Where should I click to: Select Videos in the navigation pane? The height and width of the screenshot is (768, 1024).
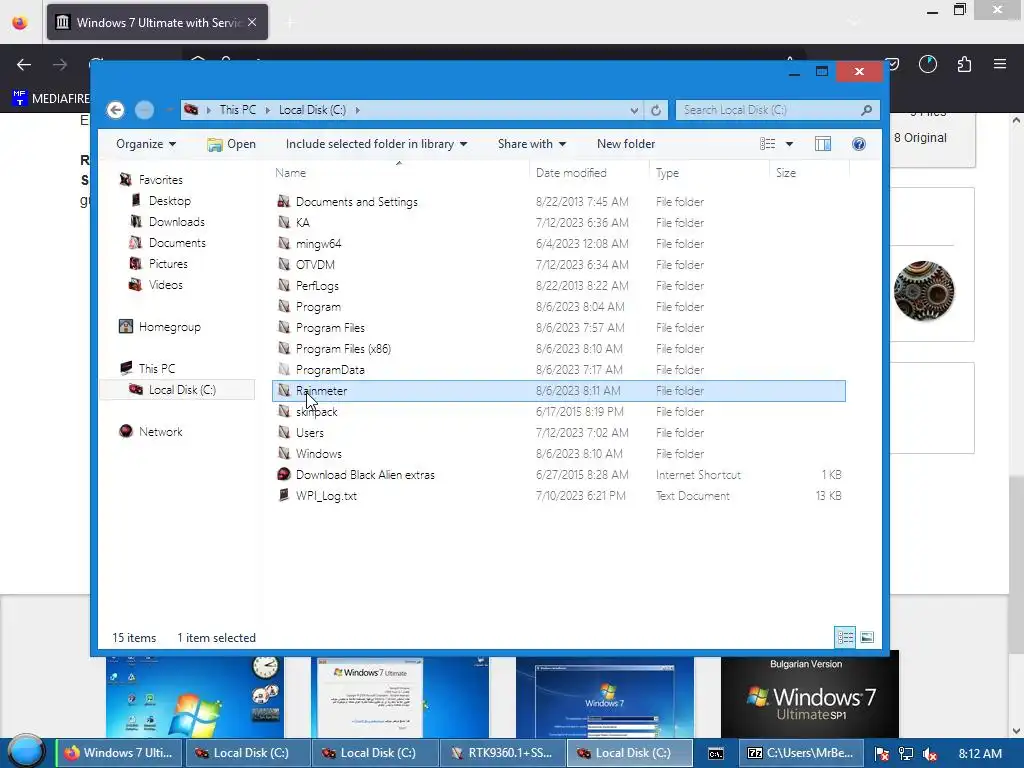[165, 284]
